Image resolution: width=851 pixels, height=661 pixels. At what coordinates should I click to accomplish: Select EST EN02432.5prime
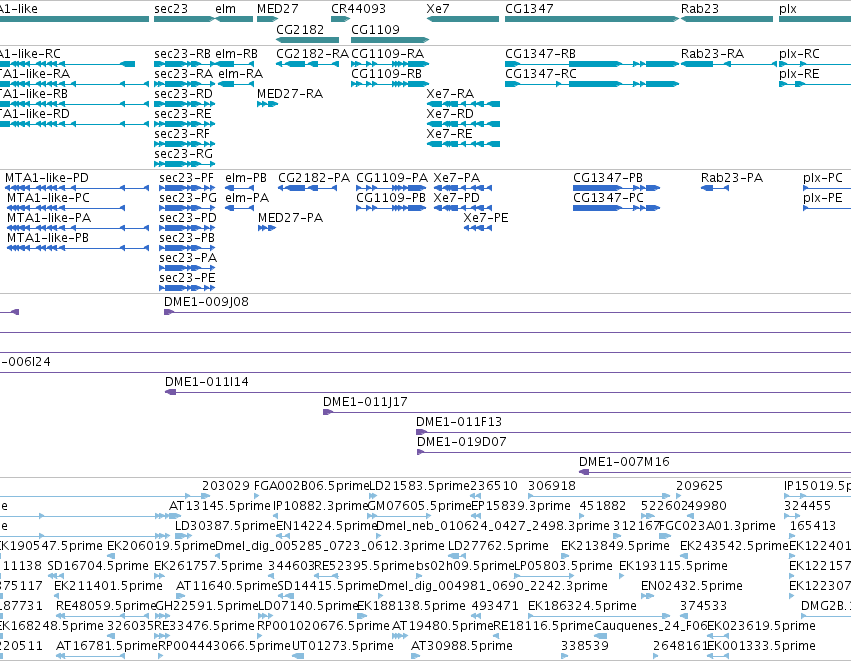[691, 586]
